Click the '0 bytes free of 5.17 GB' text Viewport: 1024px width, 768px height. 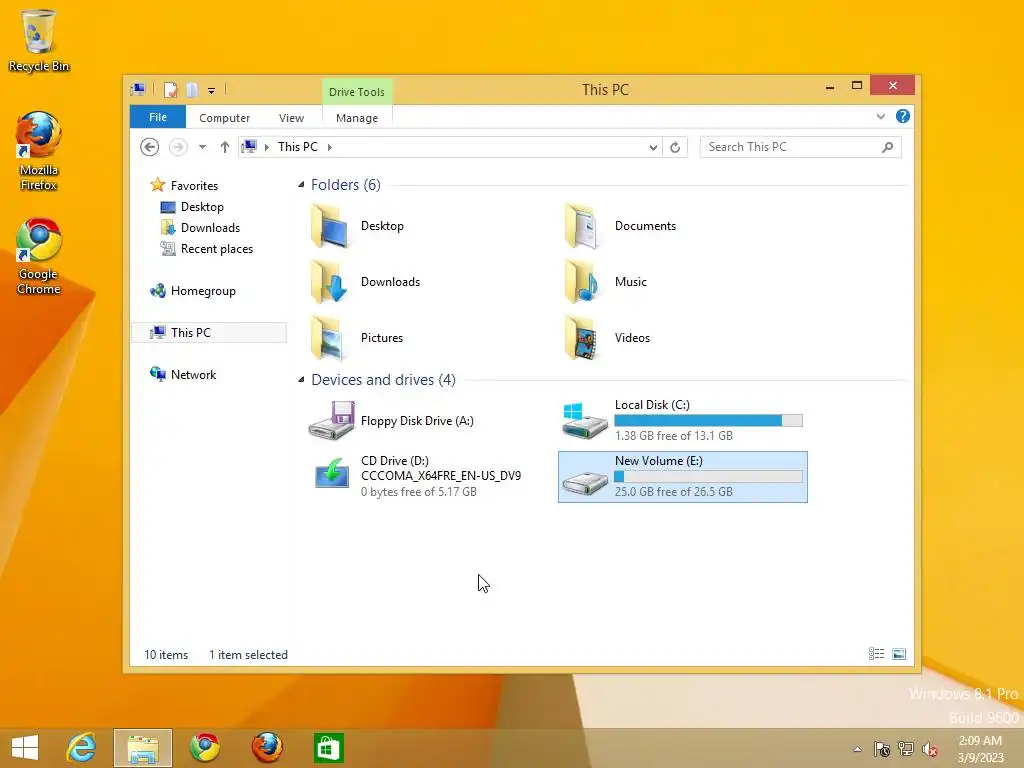click(419, 492)
